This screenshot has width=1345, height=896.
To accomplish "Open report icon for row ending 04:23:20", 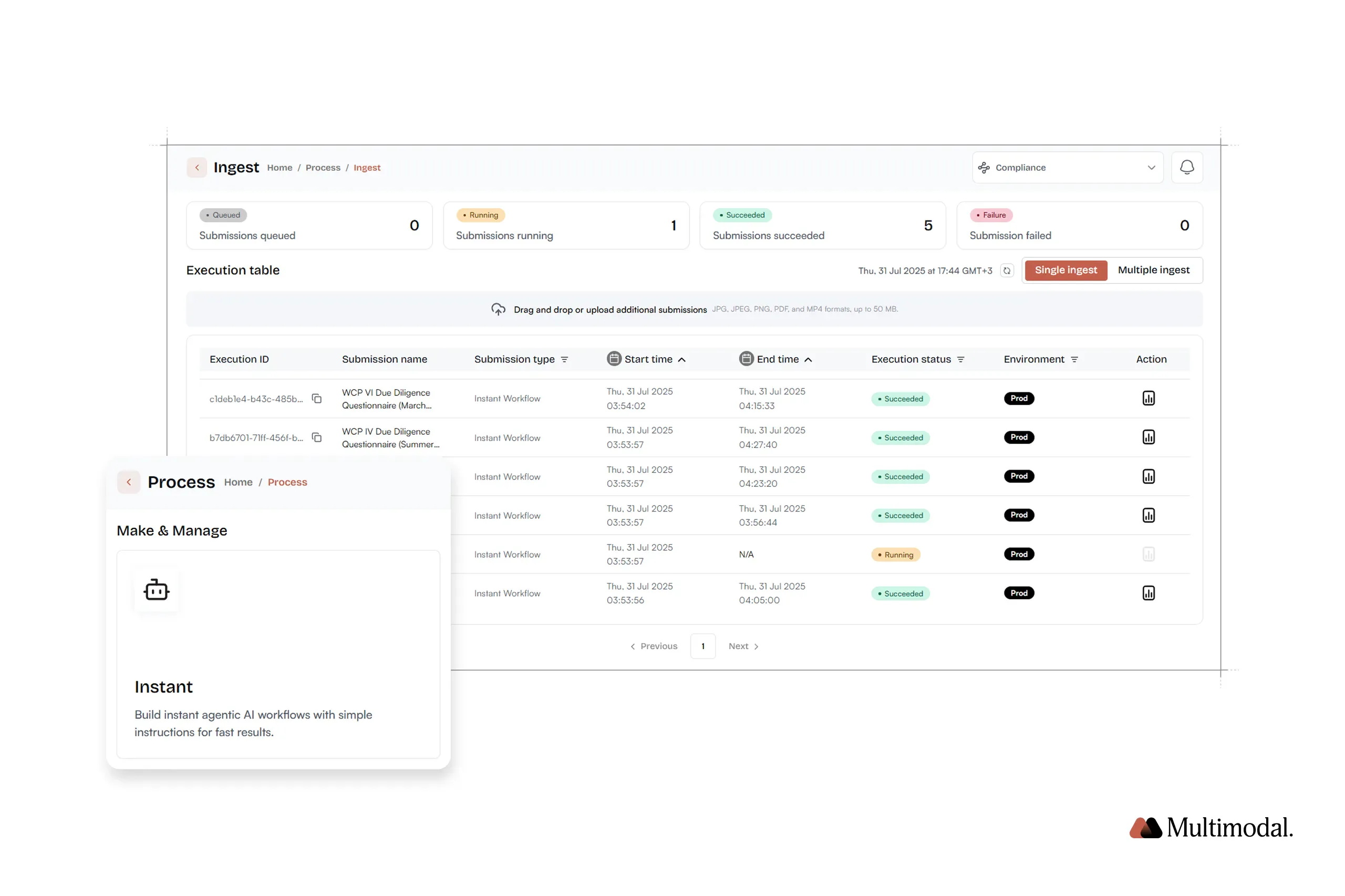I will [x=1148, y=476].
